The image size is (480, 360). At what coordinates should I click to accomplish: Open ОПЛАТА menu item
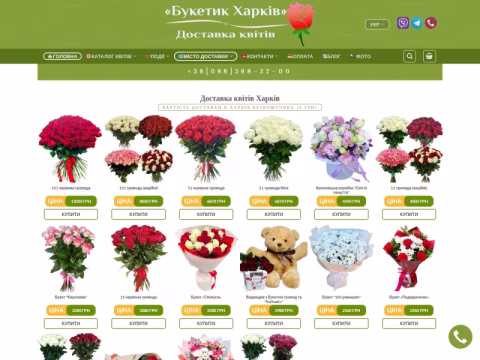(300, 56)
